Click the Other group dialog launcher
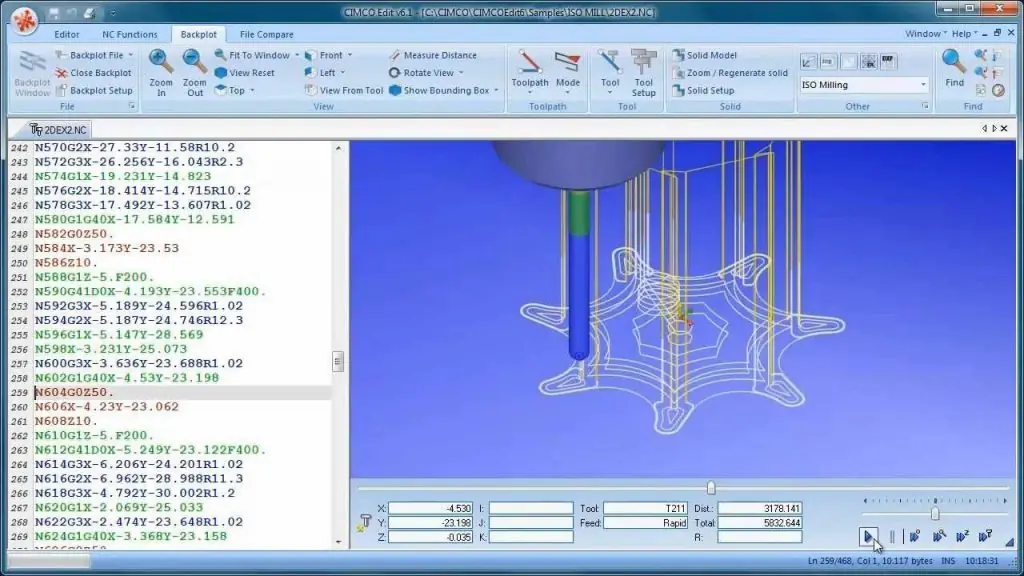Screen dimensions: 1024x576 coord(925,106)
